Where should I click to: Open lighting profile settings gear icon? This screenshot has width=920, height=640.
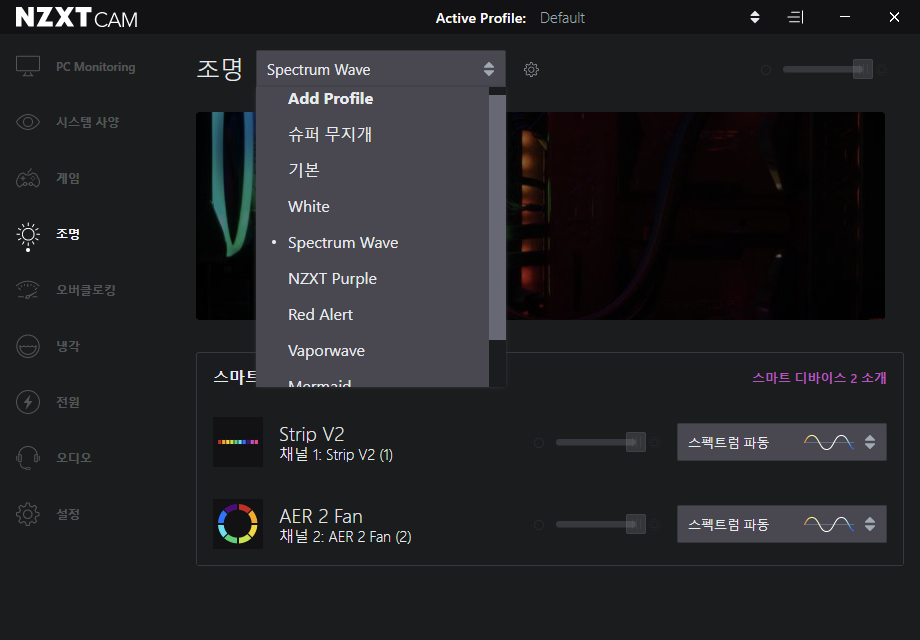[531, 70]
